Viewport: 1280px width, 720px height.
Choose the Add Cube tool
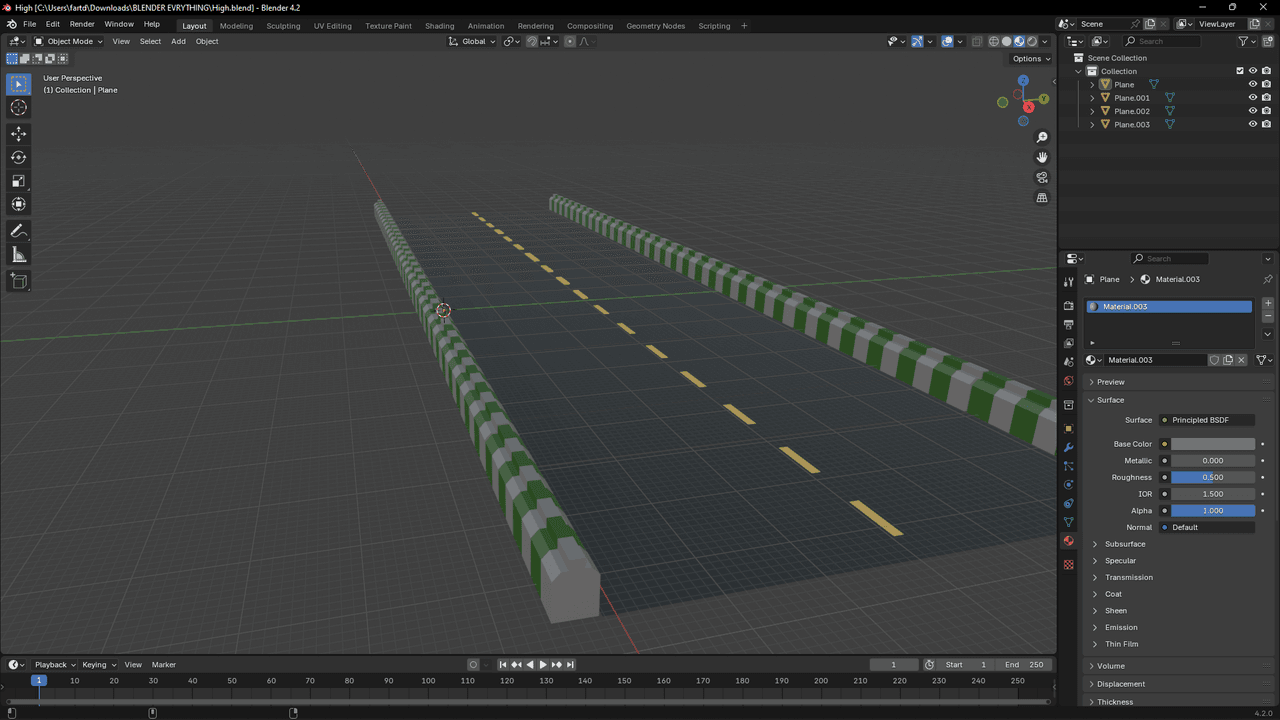[x=18, y=282]
